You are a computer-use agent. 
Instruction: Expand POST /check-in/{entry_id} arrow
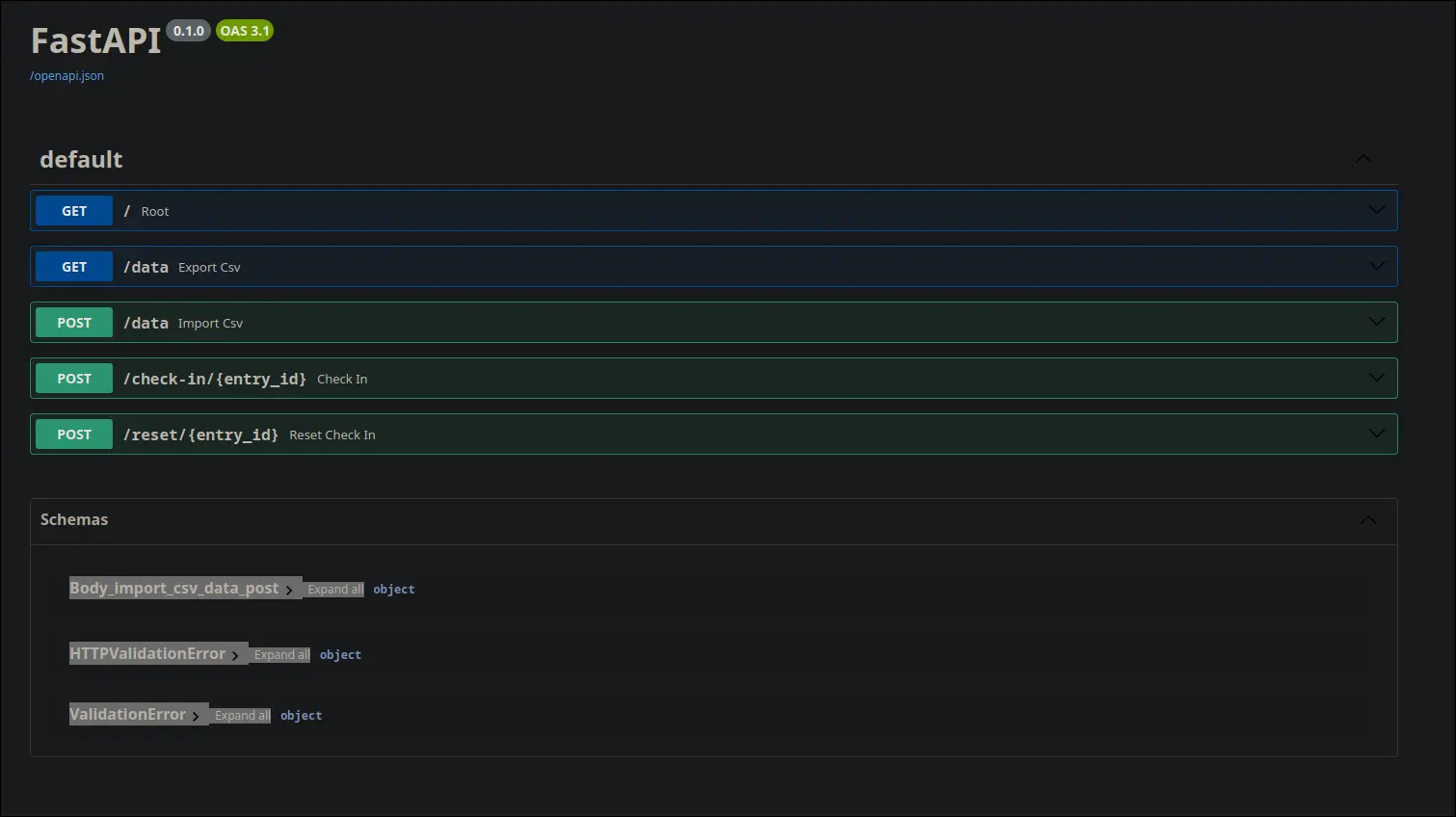point(1376,378)
